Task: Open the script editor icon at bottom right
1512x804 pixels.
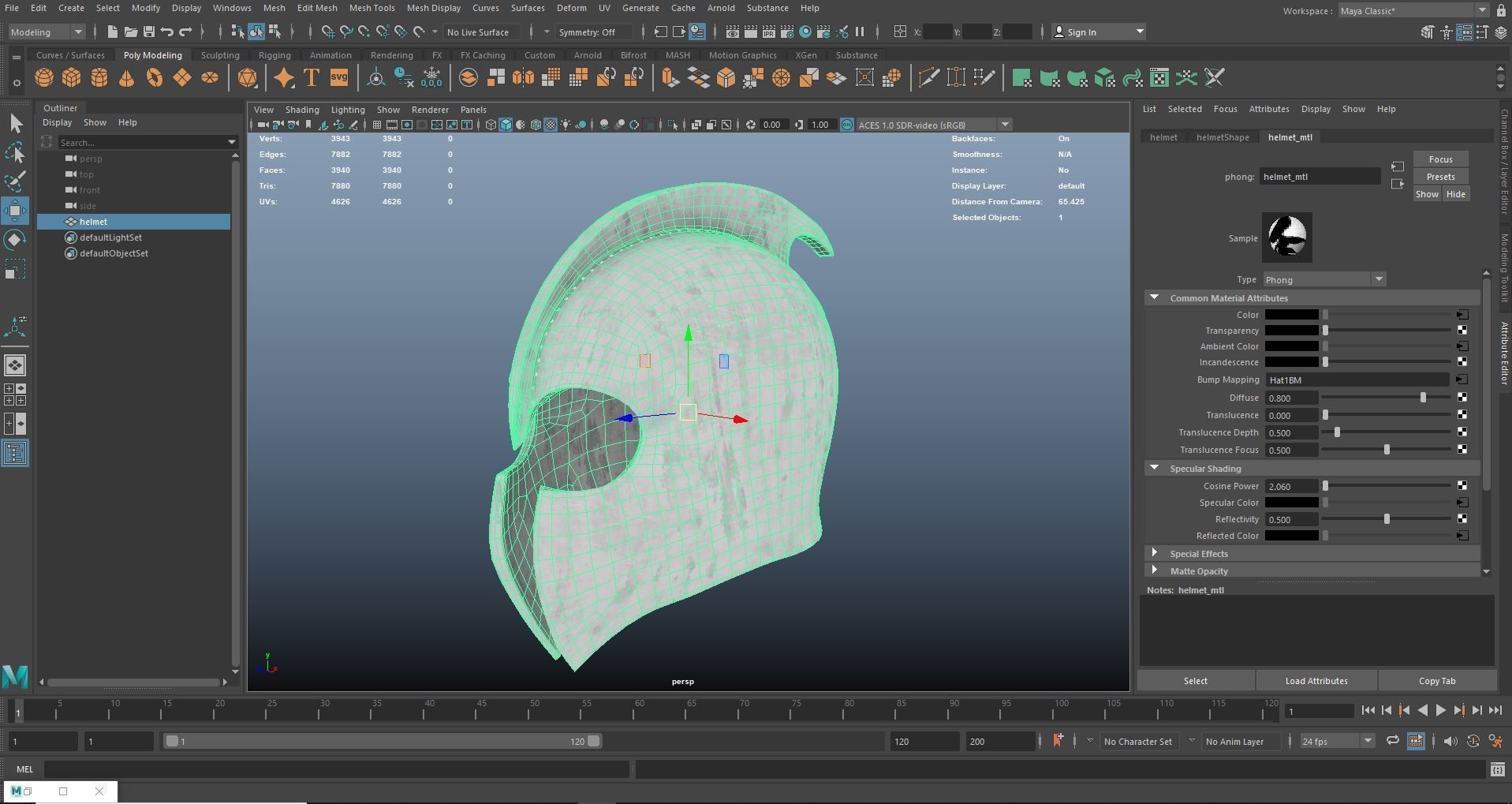Action: (1497, 768)
